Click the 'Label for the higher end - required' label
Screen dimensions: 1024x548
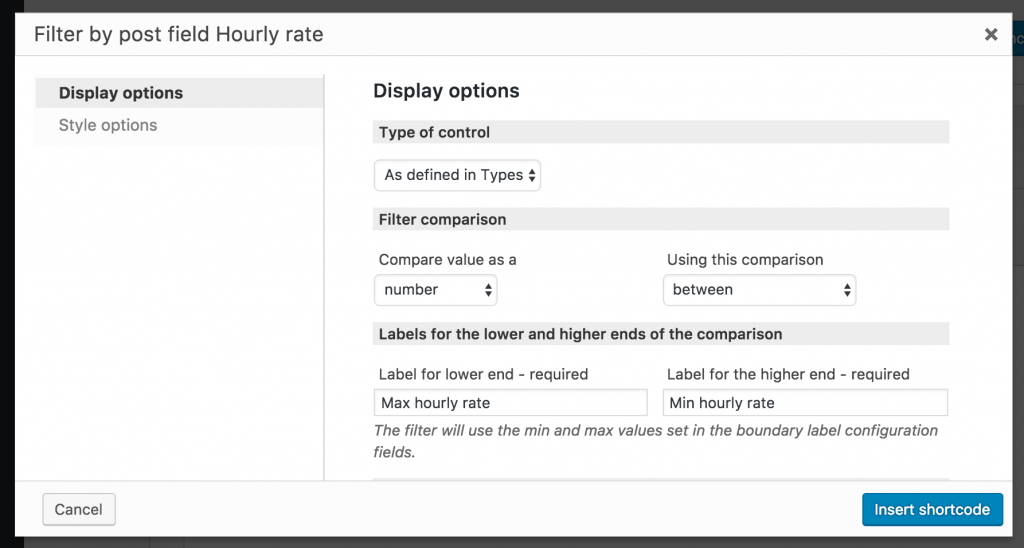pyautogui.click(x=788, y=374)
